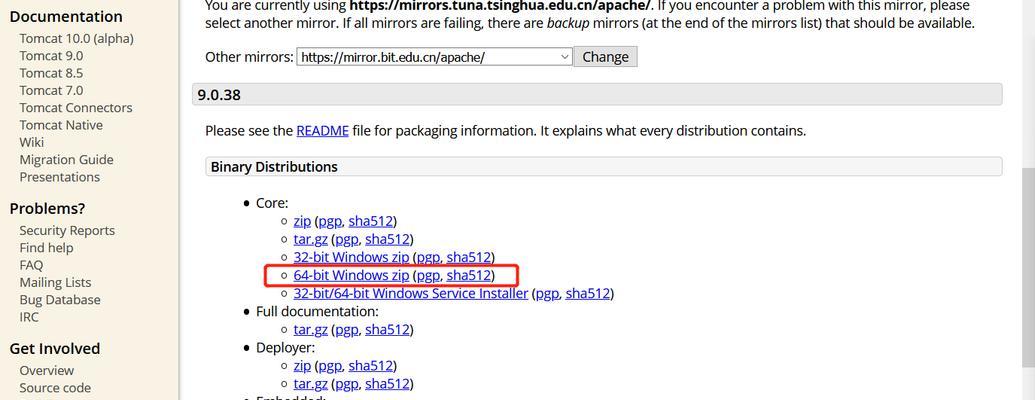1035x400 pixels.
Task: Open pgp signature for the Core zip
Action: (330, 221)
